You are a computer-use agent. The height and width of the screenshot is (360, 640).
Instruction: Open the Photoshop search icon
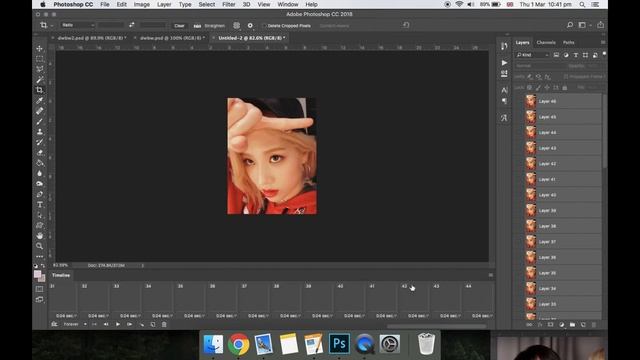570,25
